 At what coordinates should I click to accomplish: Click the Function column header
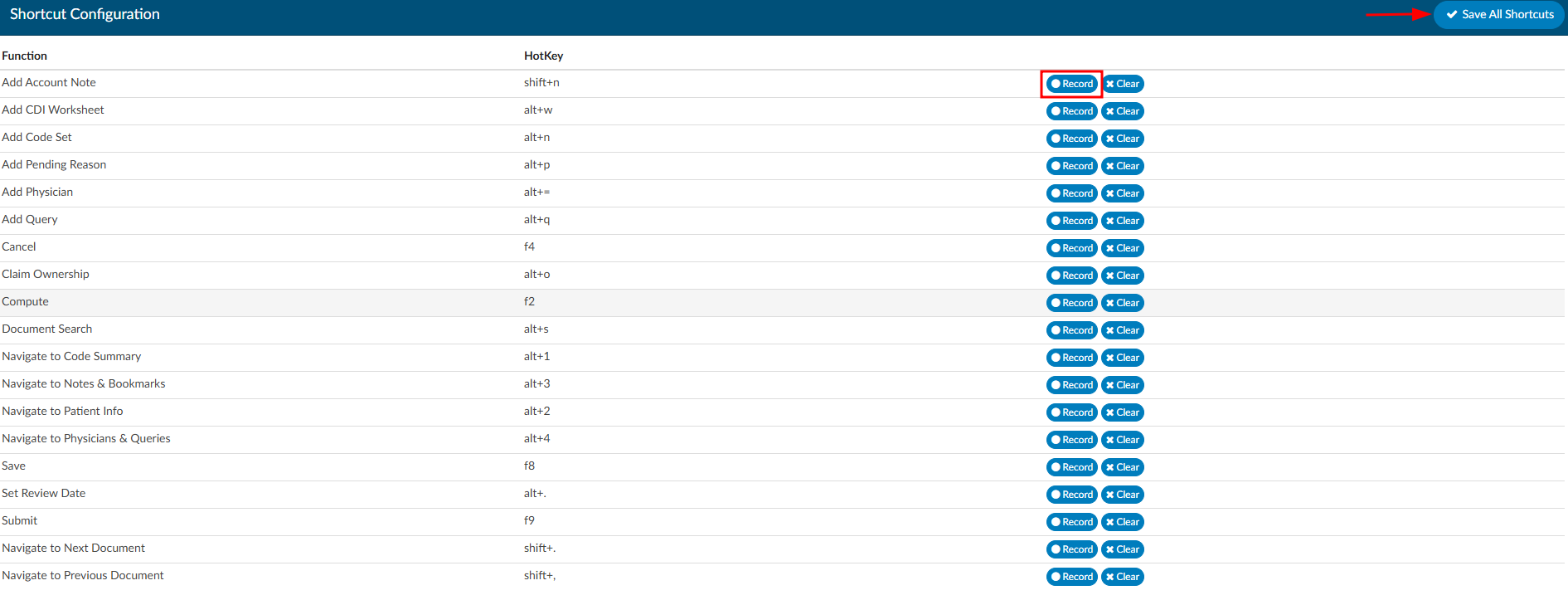coord(24,56)
